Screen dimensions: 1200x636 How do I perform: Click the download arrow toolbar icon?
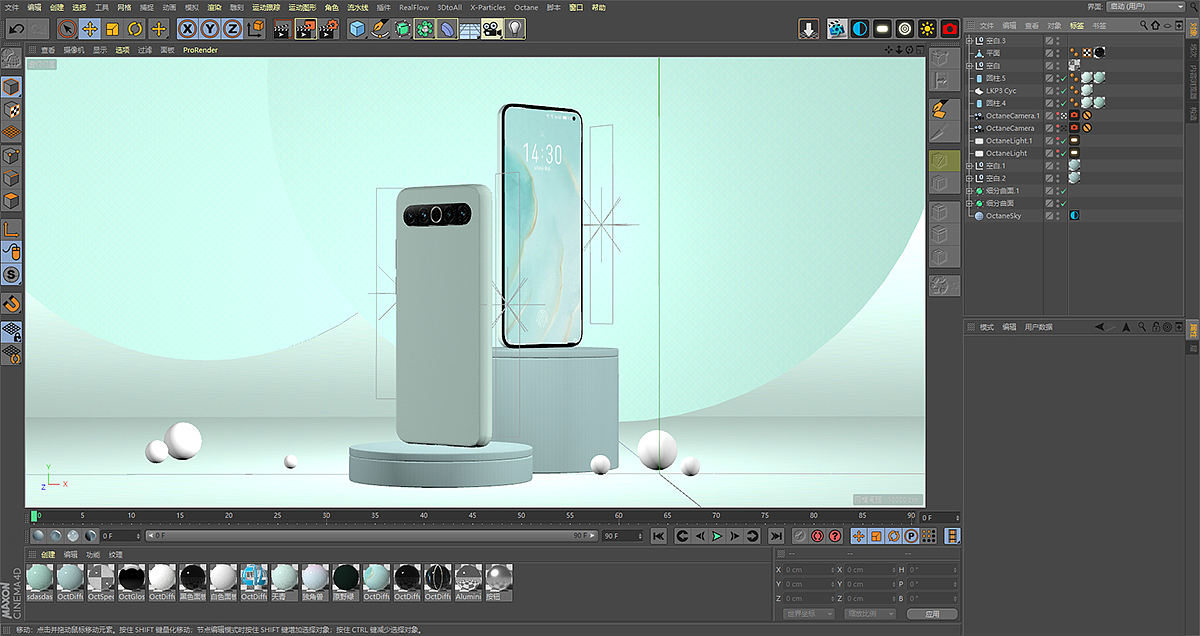click(809, 29)
